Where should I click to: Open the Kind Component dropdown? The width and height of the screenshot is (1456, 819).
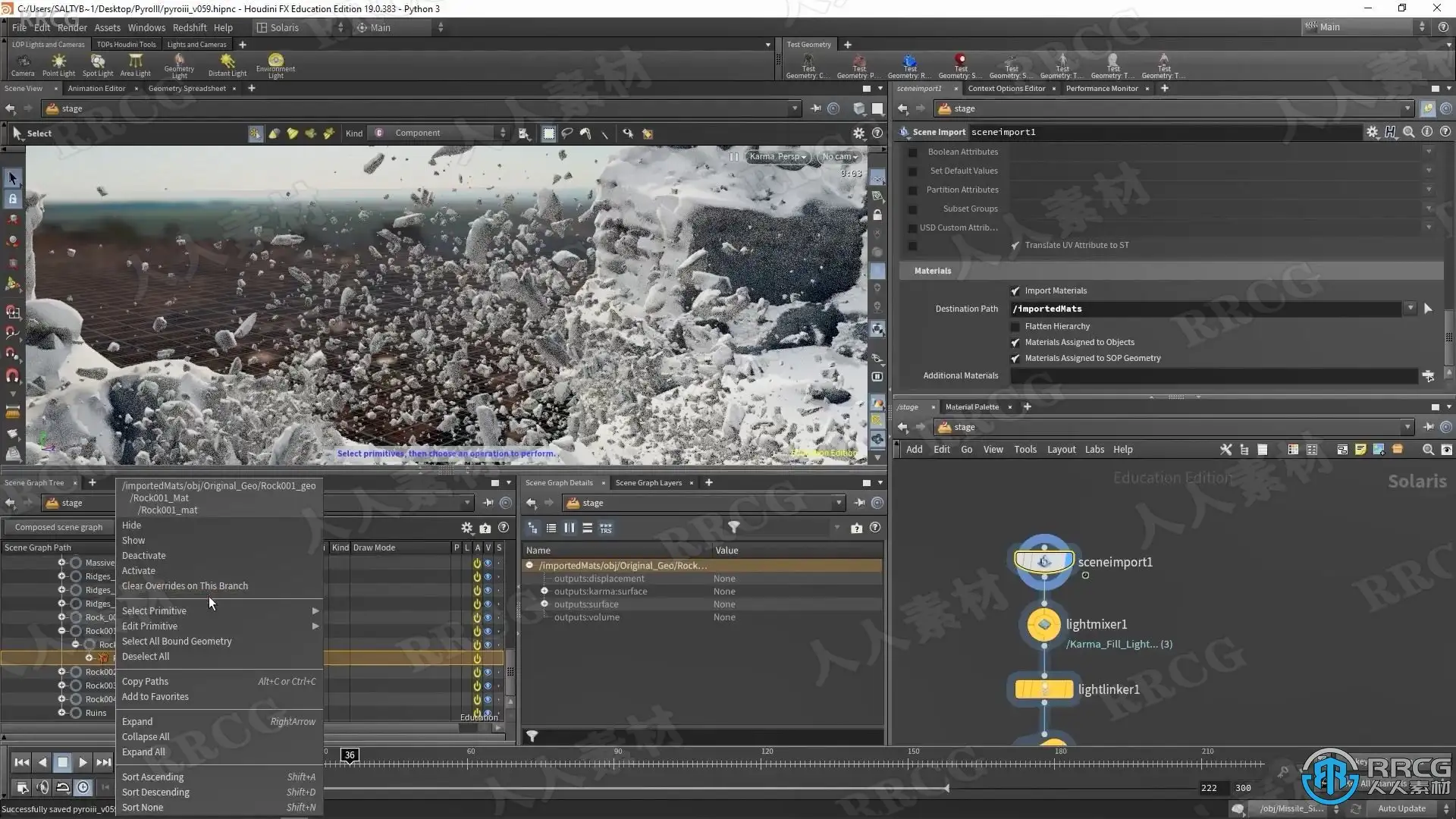pos(440,133)
